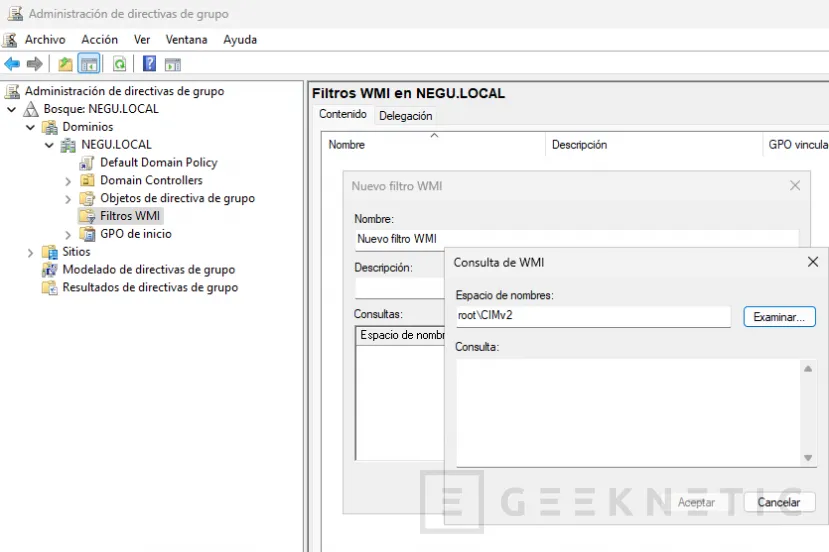Click the Back arrow toolbar icon
The image size is (829, 552).
pos(12,65)
